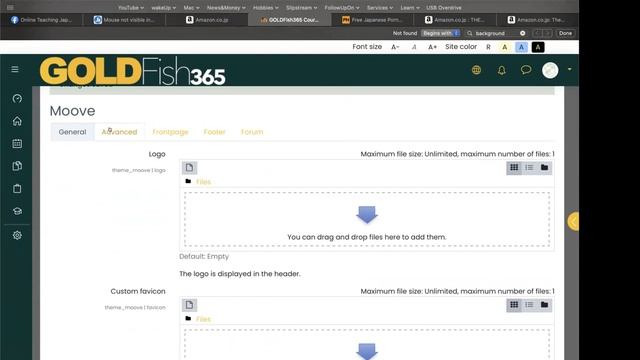The width and height of the screenshot is (640, 360).
Task: Expand the FollowUpOn bookmarks folder
Action: [x=342, y=8]
